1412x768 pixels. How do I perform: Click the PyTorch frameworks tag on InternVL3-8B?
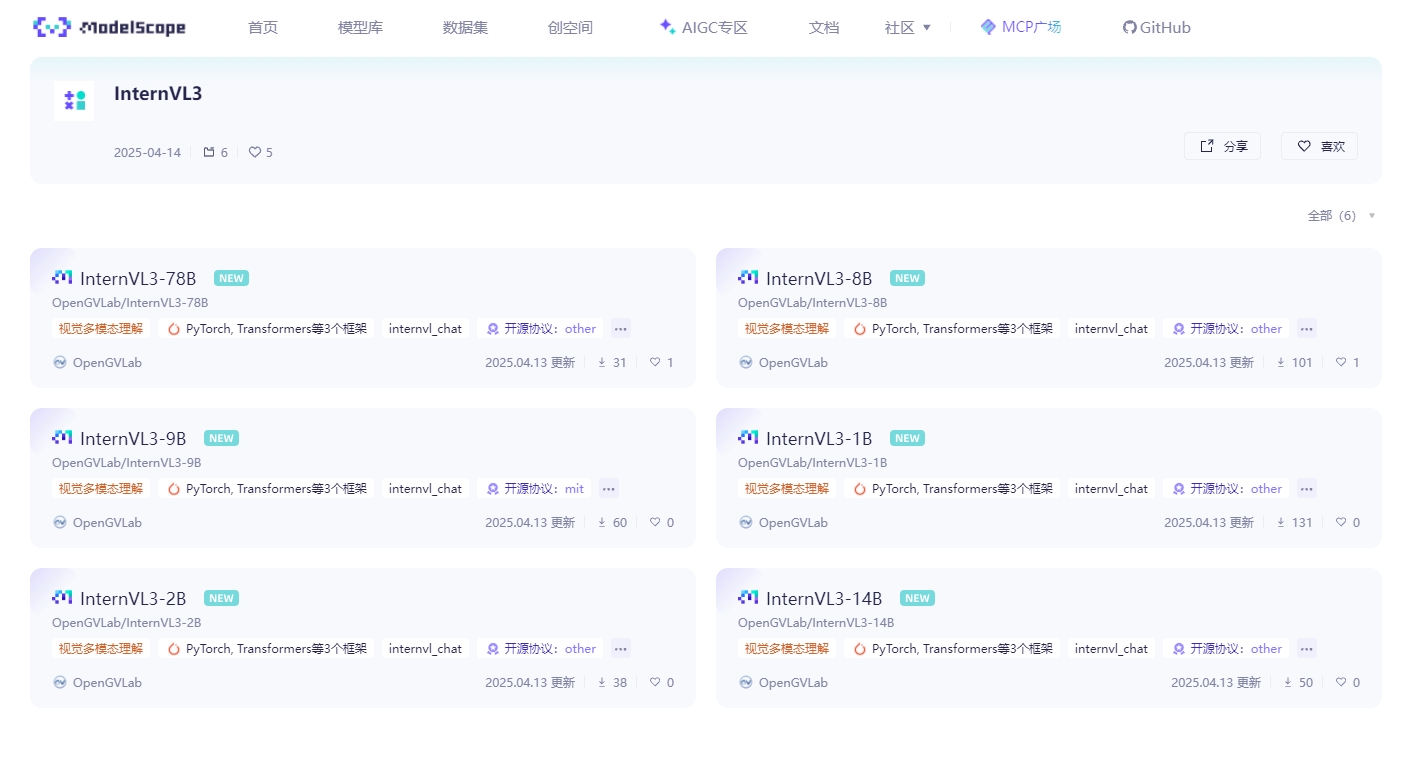pos(952,328)
